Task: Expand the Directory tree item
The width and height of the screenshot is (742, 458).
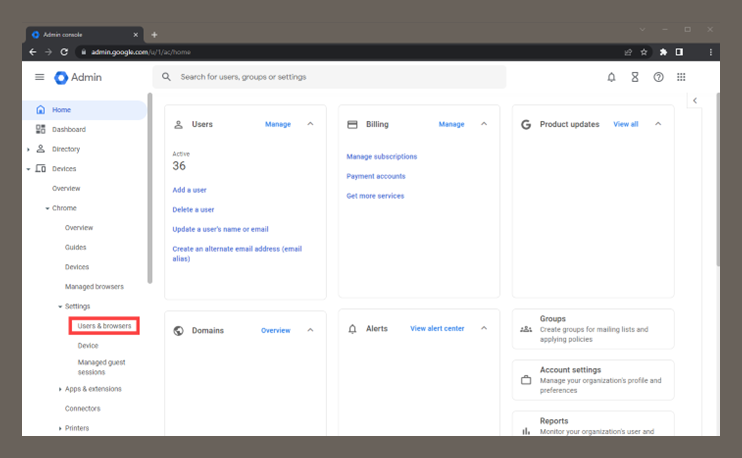Action: (x=29, y=149)
